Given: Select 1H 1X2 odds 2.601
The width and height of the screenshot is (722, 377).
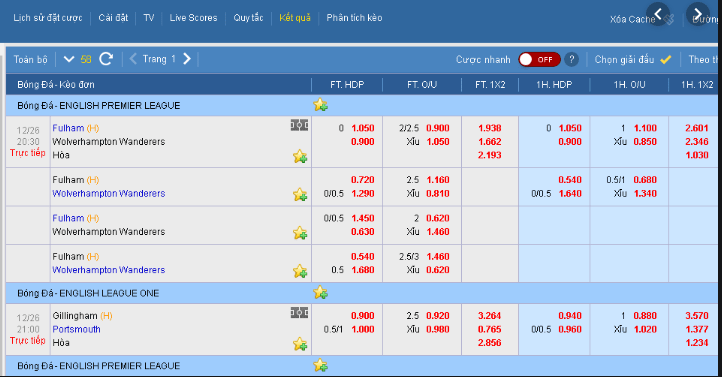Looking at the screenshot, I should tap(697, 128).
